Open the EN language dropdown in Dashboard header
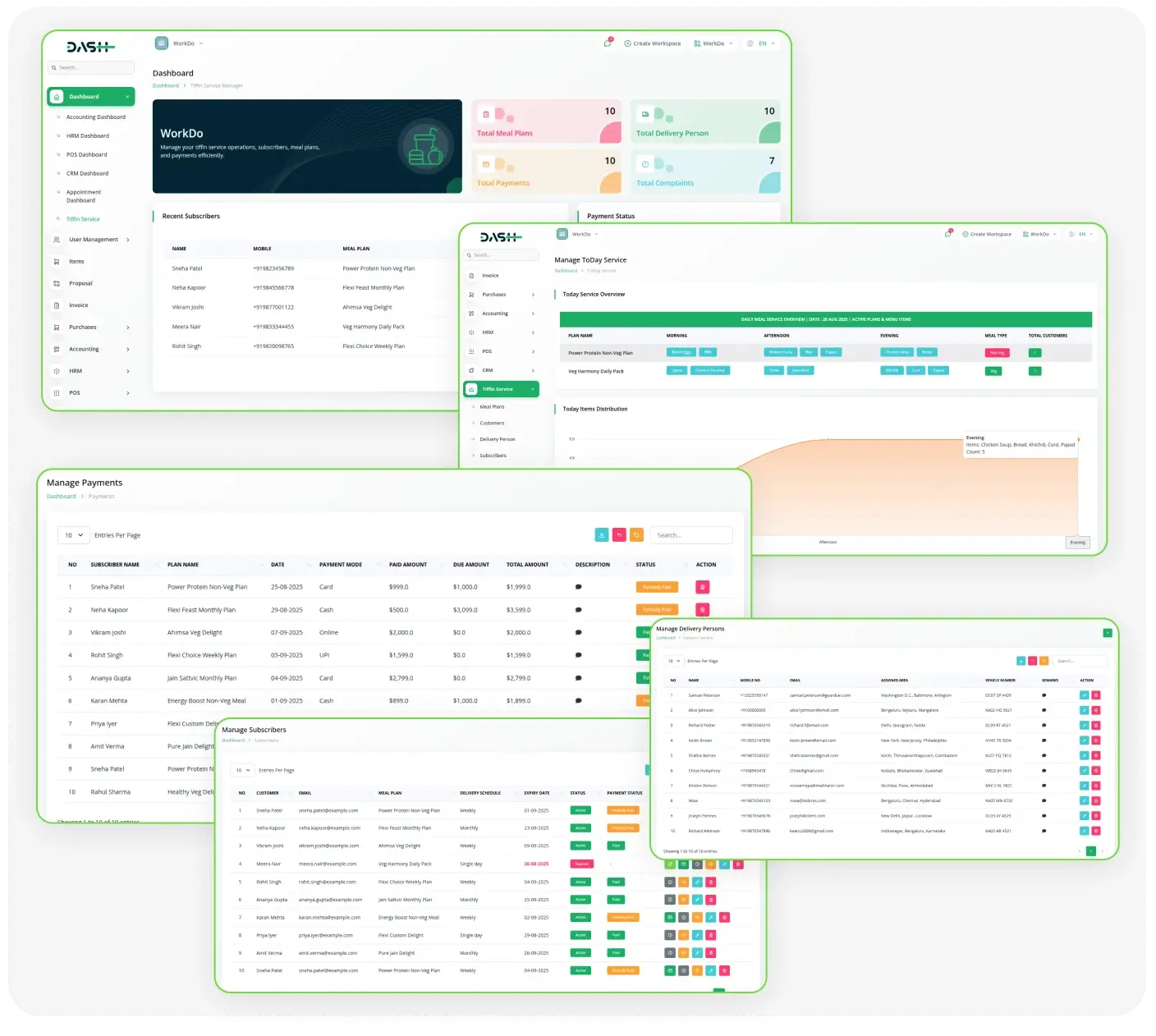Image resolution: width=1156 pixels, height=1036 pixels. coord(761,44)
